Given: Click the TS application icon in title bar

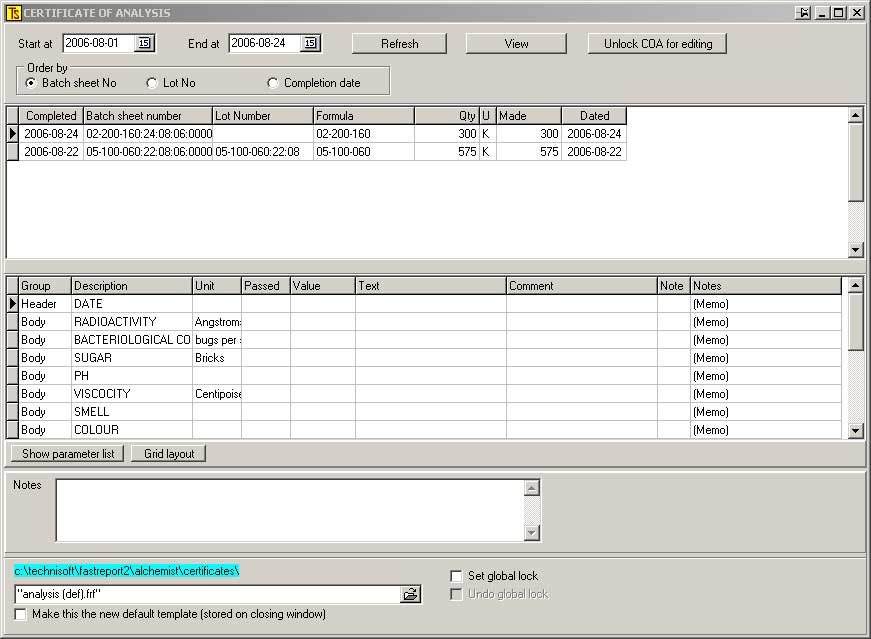Looking at the screenshot, I should click(x=14, y=13).
